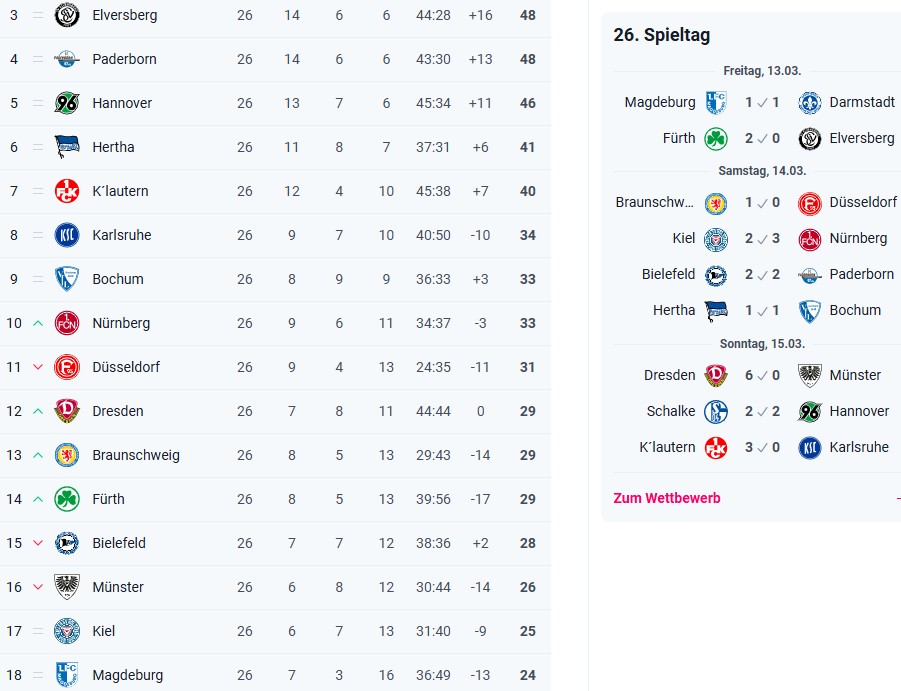
Task: Open the Kiel 2:3 Nürnberg match score
Action: pos(762,238)
